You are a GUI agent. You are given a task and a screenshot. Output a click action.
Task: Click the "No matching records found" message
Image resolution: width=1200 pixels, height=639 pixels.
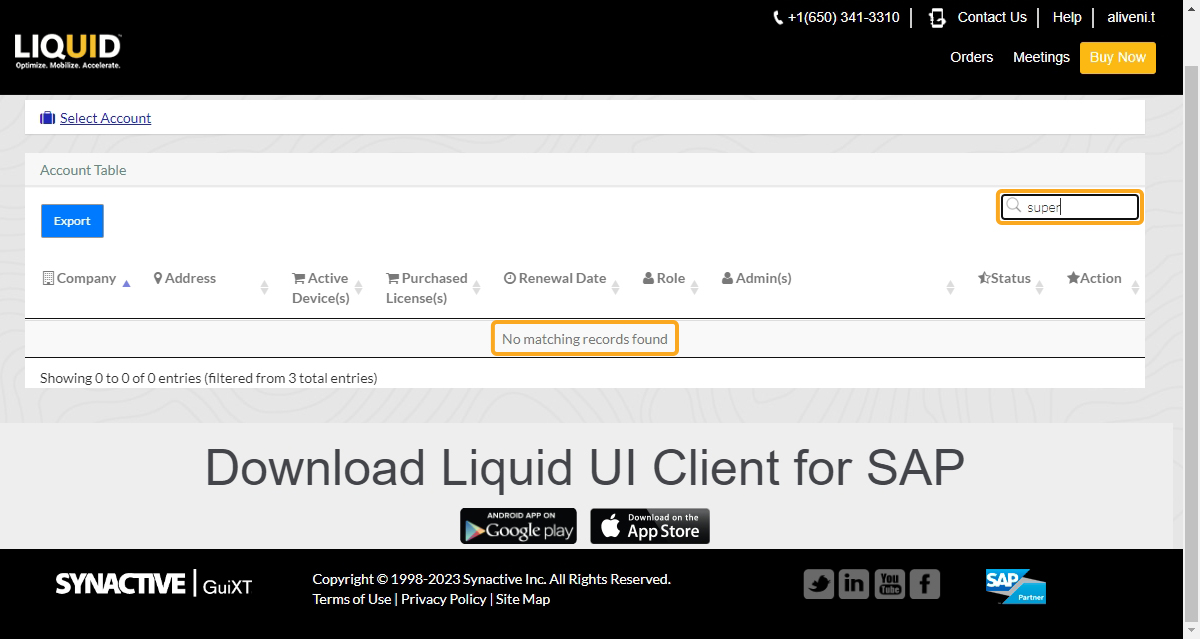pyautogui.click(x=585, y=339)
